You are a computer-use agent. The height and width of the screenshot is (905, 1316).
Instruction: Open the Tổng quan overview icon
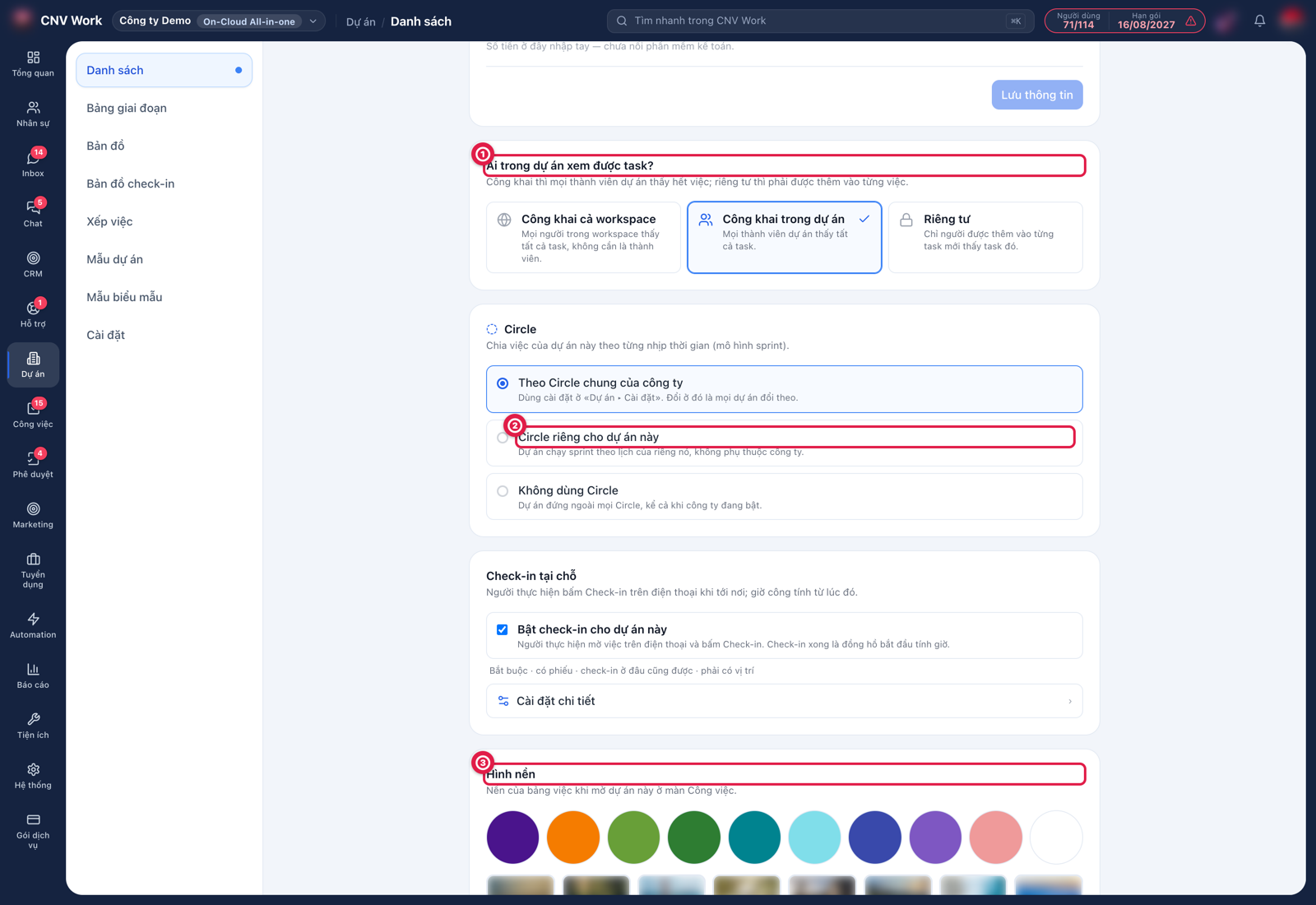click(x=33, y=63)
